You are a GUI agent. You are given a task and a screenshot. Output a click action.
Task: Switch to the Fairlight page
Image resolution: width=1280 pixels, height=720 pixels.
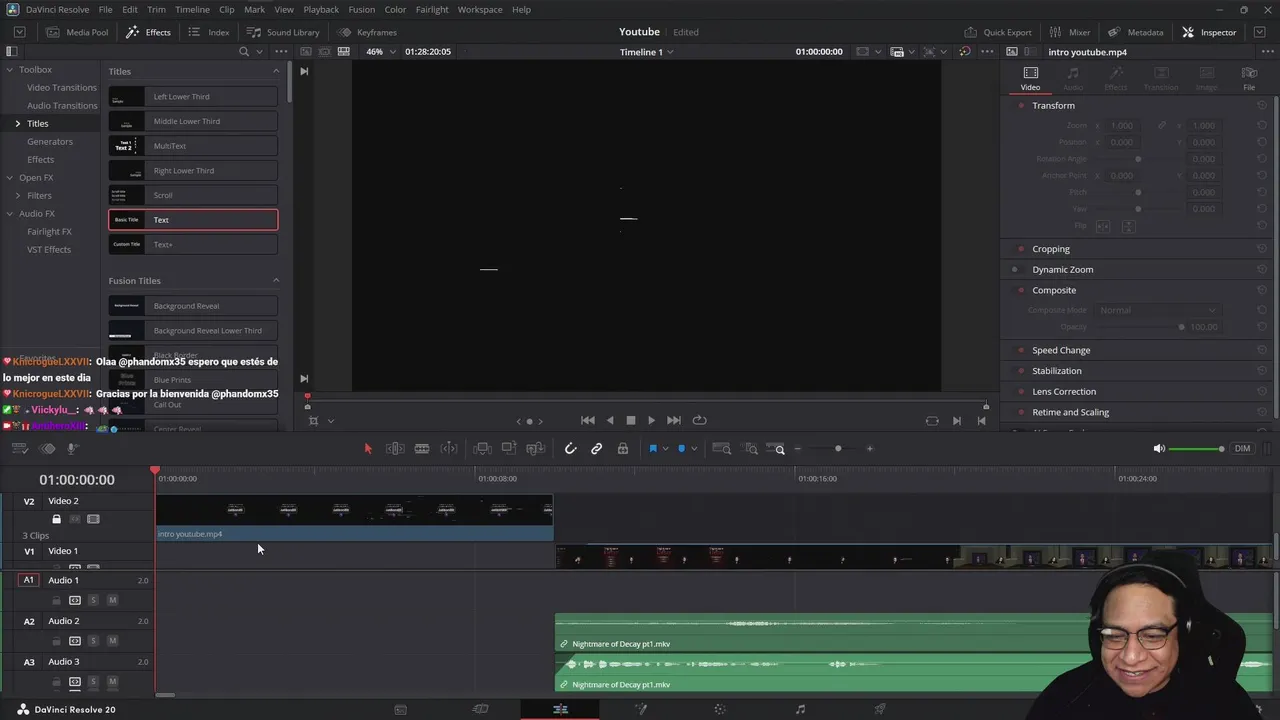click(800, 709)
